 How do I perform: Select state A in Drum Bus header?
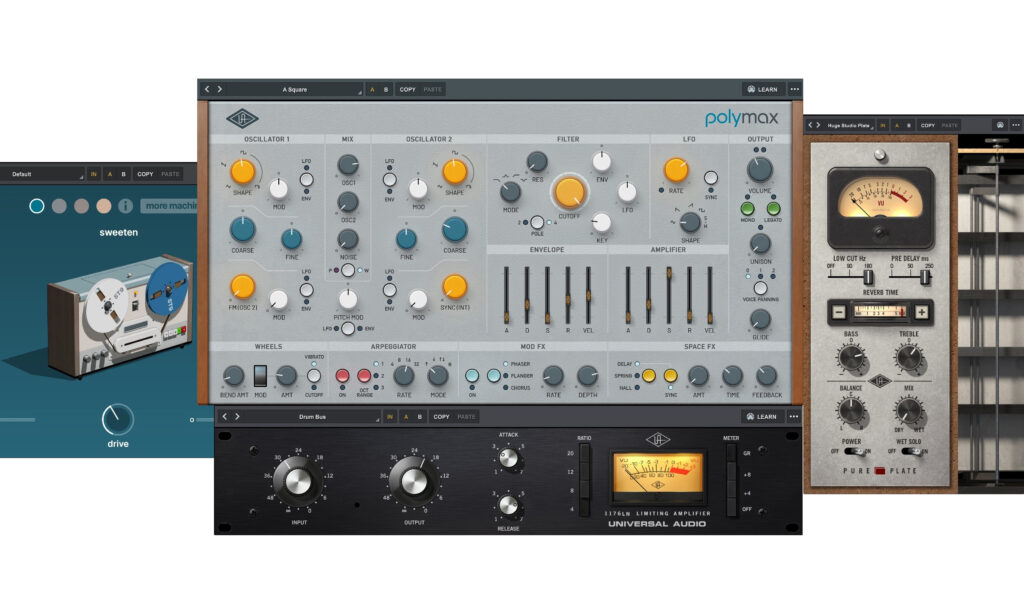coord(404,416)
